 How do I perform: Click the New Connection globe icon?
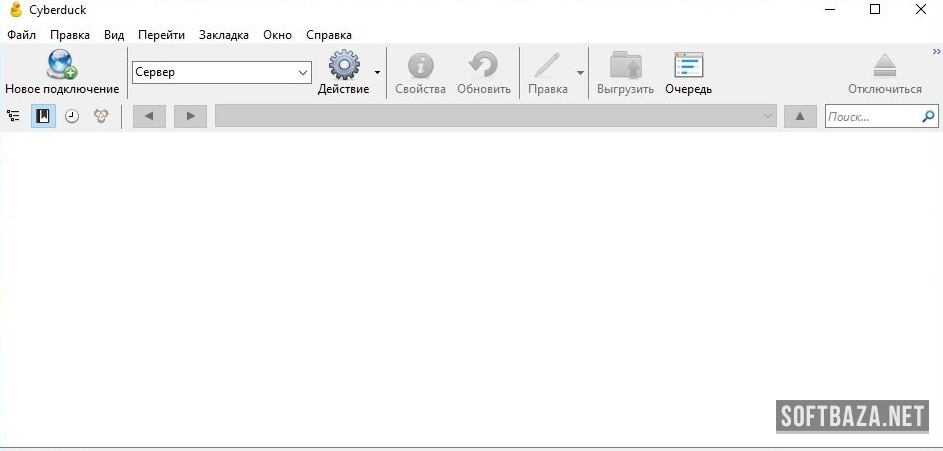[61, 66]
